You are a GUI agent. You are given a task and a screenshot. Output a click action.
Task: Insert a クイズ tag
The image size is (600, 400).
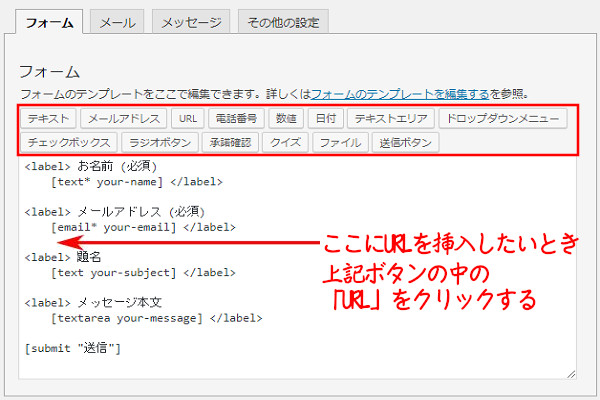coord(285,142)
